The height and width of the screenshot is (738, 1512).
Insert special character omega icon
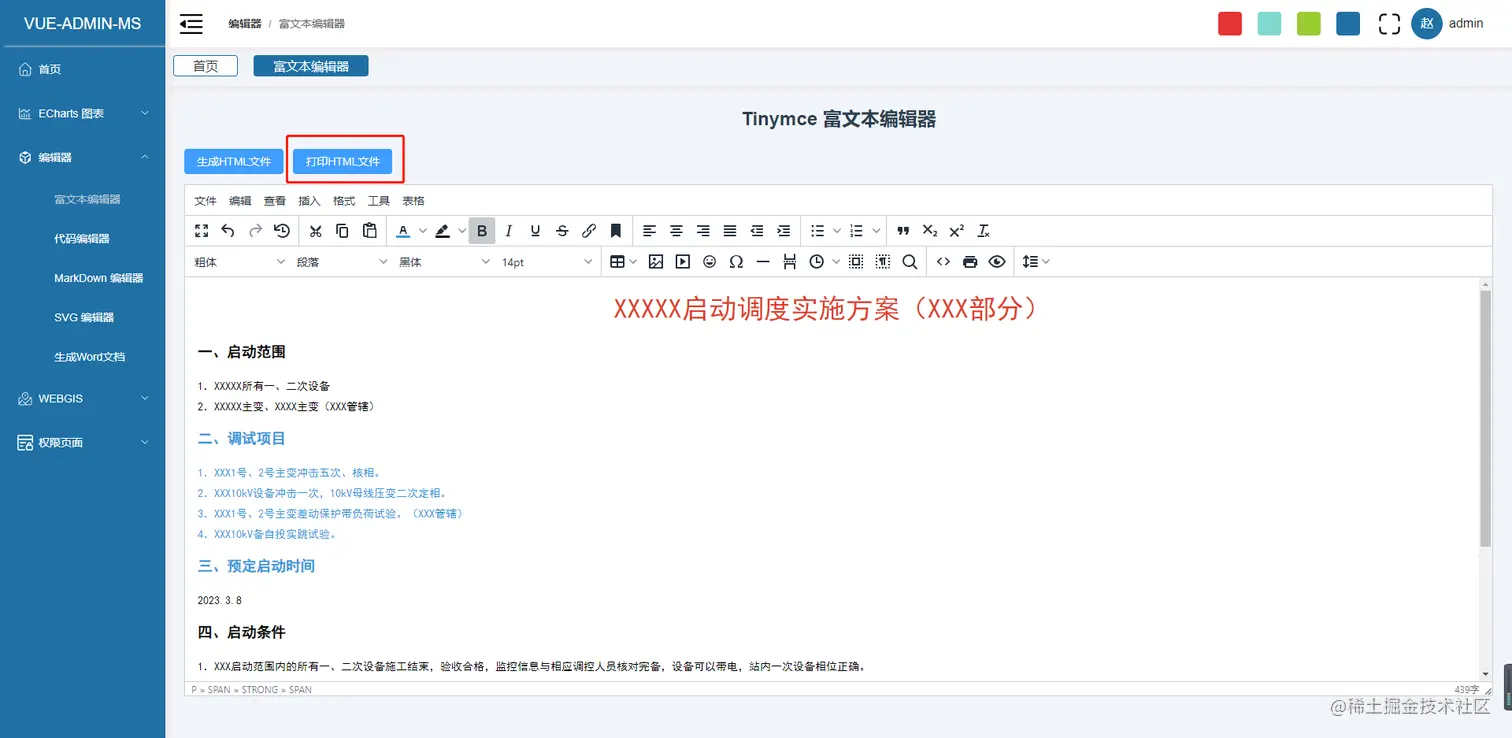737,262
